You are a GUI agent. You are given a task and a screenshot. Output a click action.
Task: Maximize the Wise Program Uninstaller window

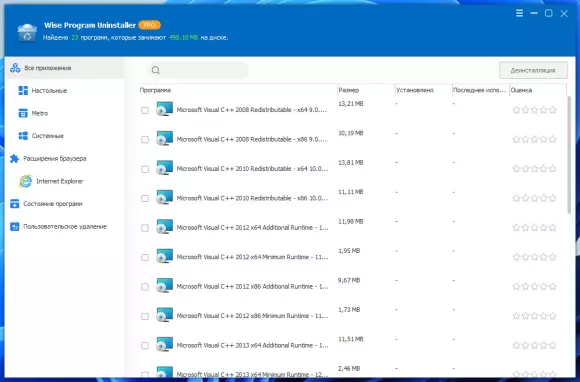(x=549, y=13)
